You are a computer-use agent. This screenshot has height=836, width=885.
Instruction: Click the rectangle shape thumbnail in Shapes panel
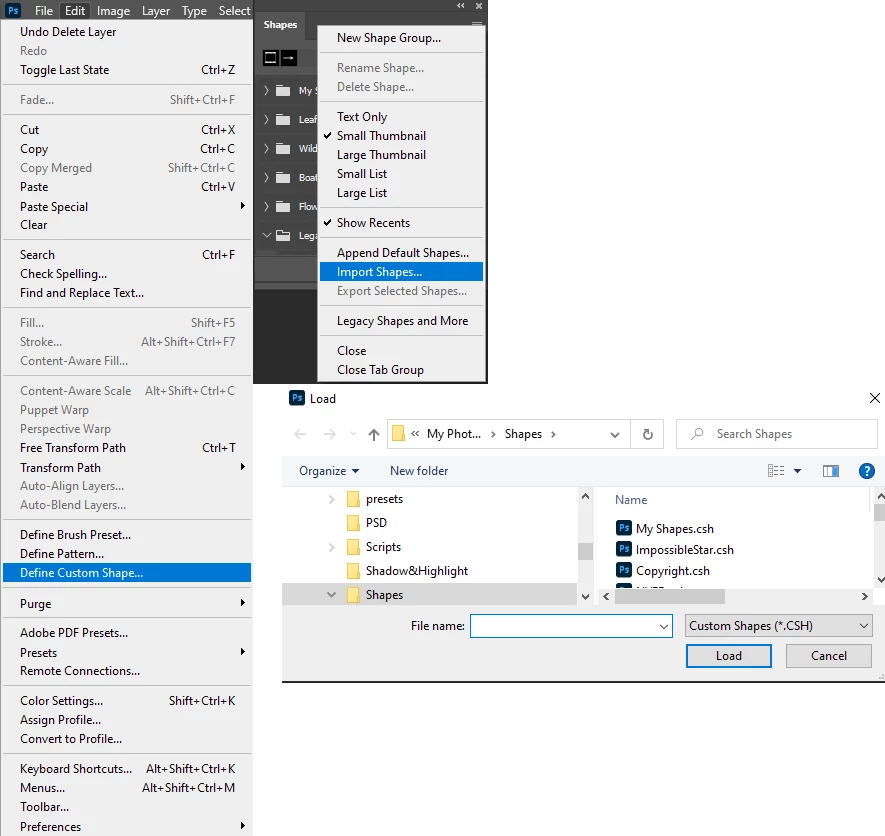click(x=271, y=58)
